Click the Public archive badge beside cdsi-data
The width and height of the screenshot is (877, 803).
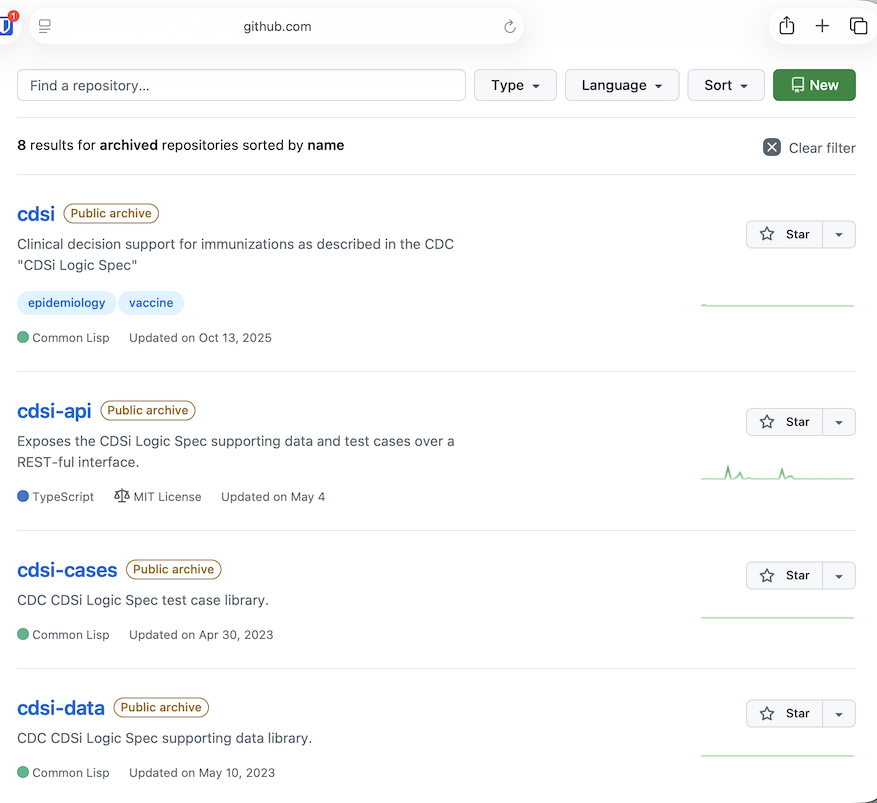(x=161, y=707)
